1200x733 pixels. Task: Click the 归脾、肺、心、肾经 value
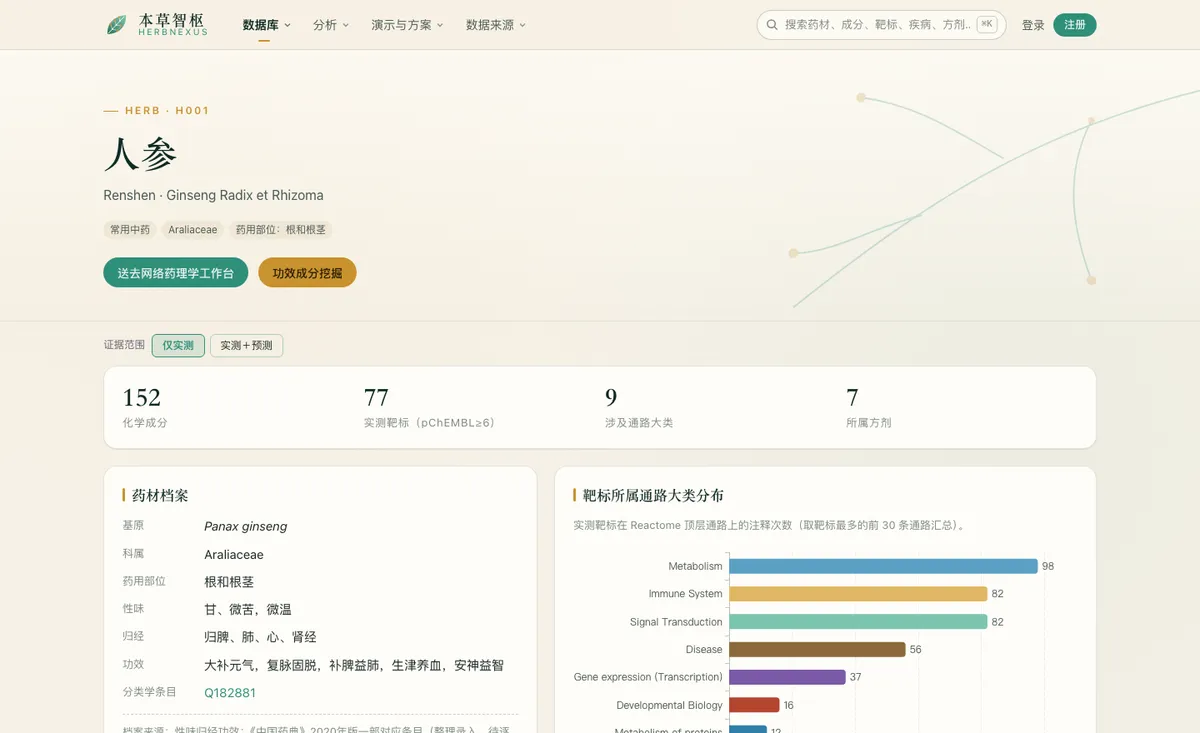260,637
